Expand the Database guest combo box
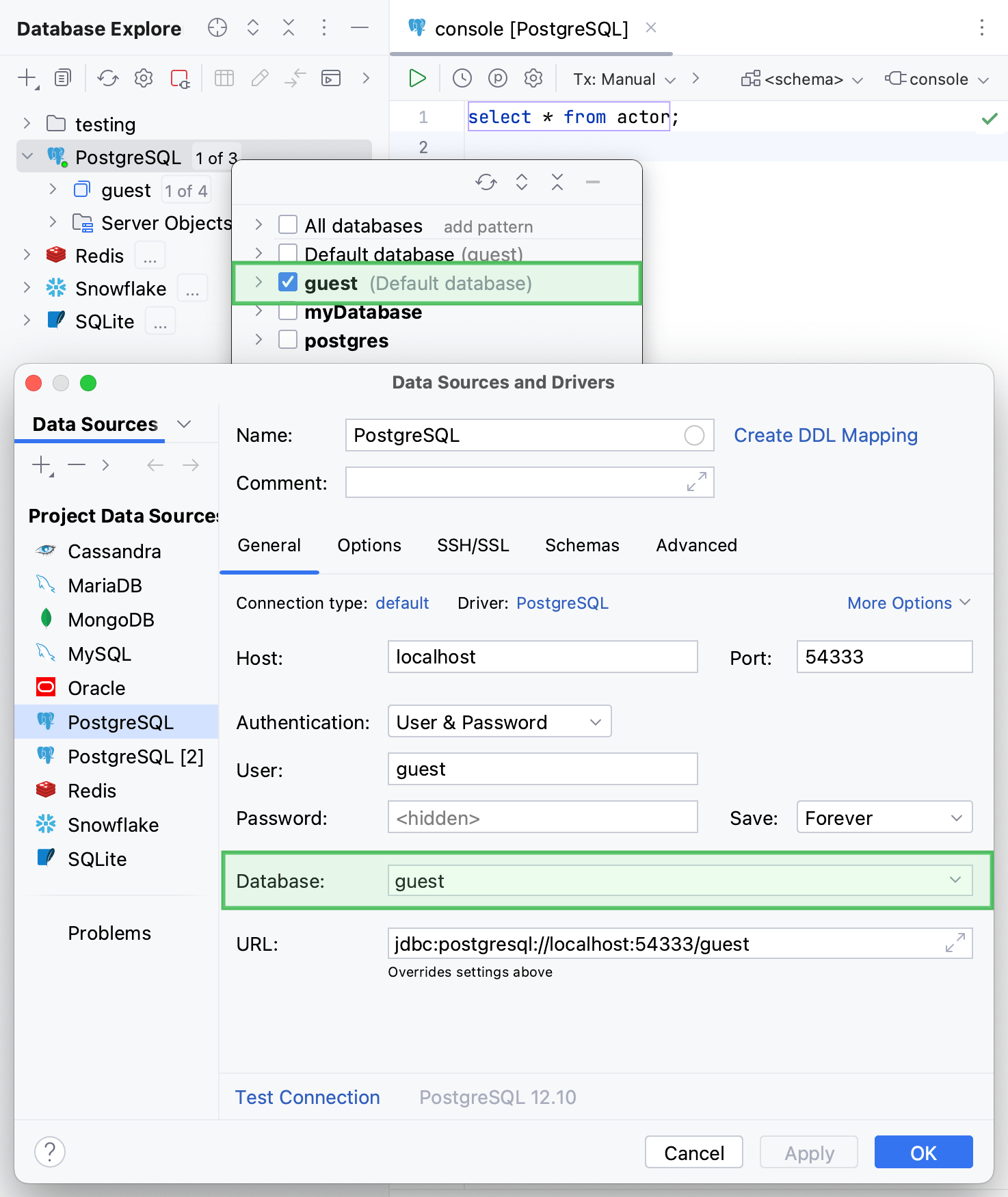 [955, 880]
